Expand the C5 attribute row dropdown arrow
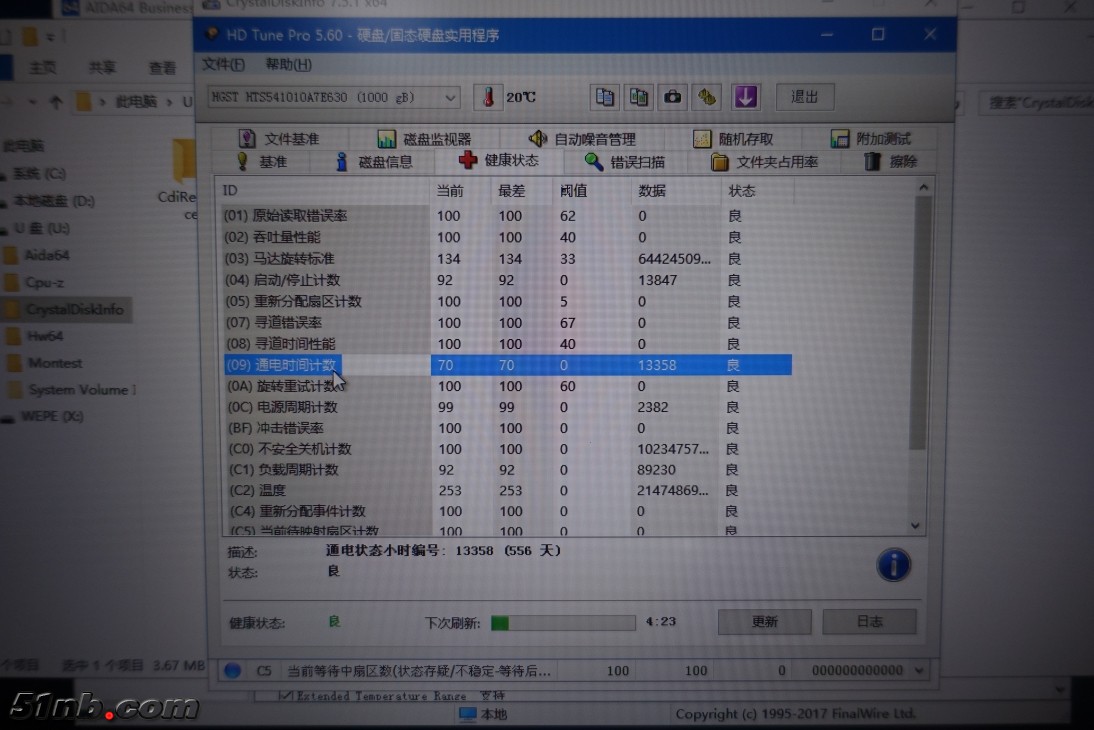Image resolution: width=1094 pixels, height=730 pixels. pyautogui.click(x=919, y=671)
